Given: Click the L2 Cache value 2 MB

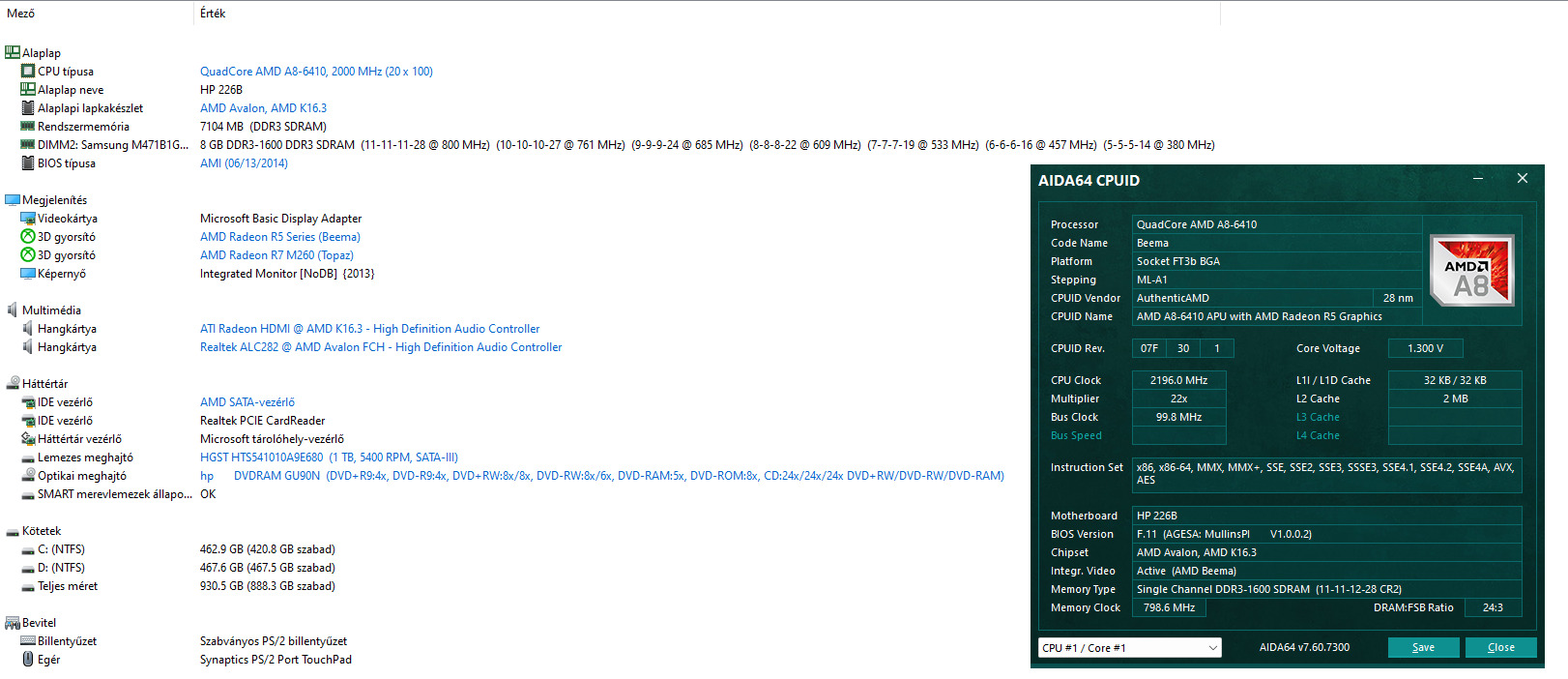Looking at the screenshot, I should [x=1455, y=399].
